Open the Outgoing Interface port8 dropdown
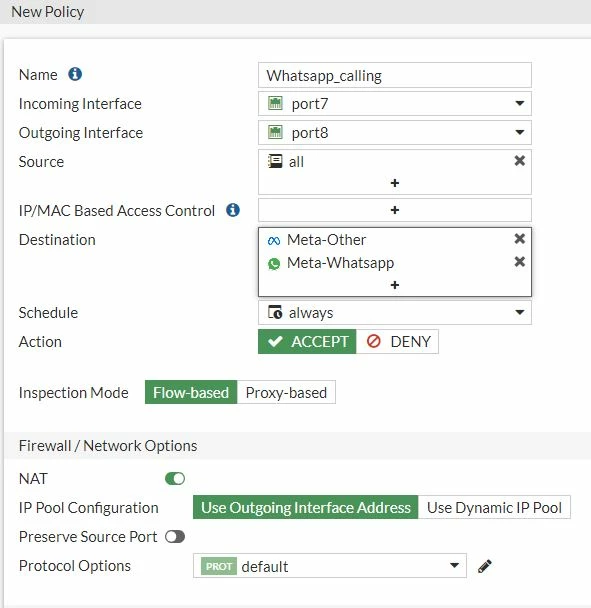 [x=394, y=133]
